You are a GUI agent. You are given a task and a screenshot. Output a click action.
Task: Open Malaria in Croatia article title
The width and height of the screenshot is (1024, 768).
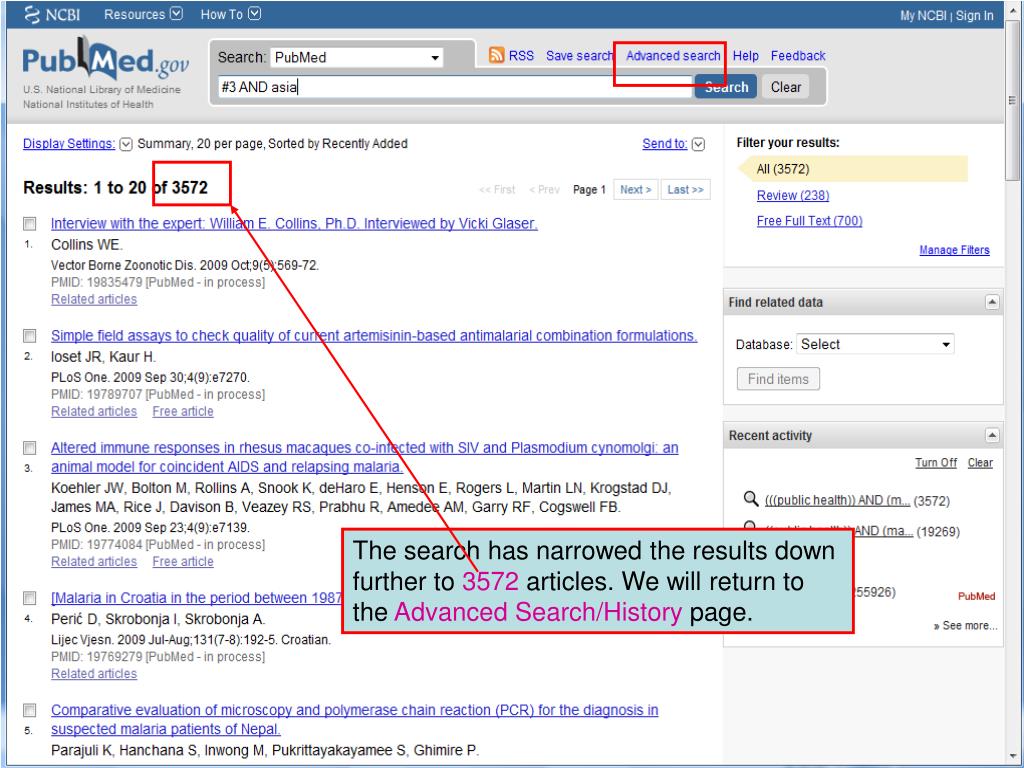point(196,598)
